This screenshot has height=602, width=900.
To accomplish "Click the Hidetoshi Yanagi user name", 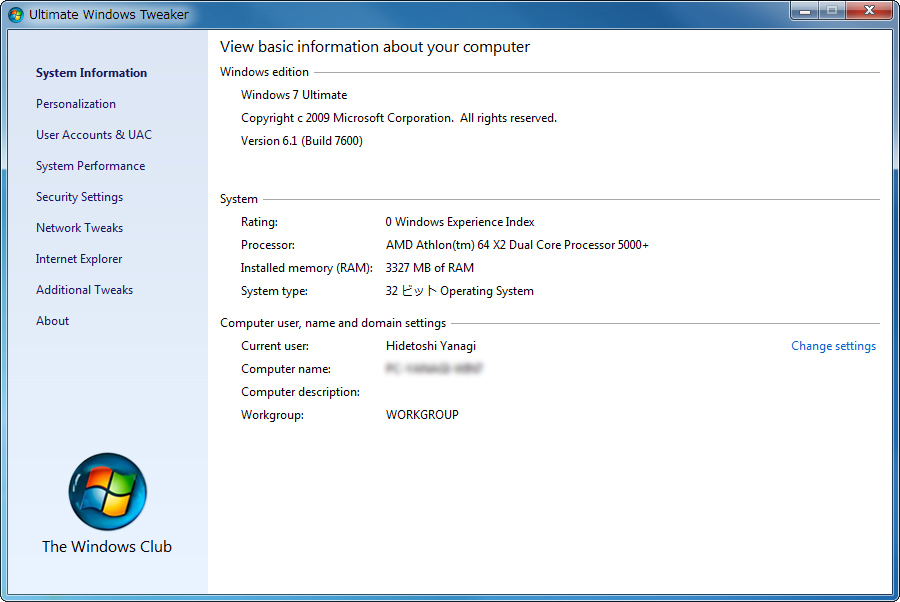I will tap(430, 346).
